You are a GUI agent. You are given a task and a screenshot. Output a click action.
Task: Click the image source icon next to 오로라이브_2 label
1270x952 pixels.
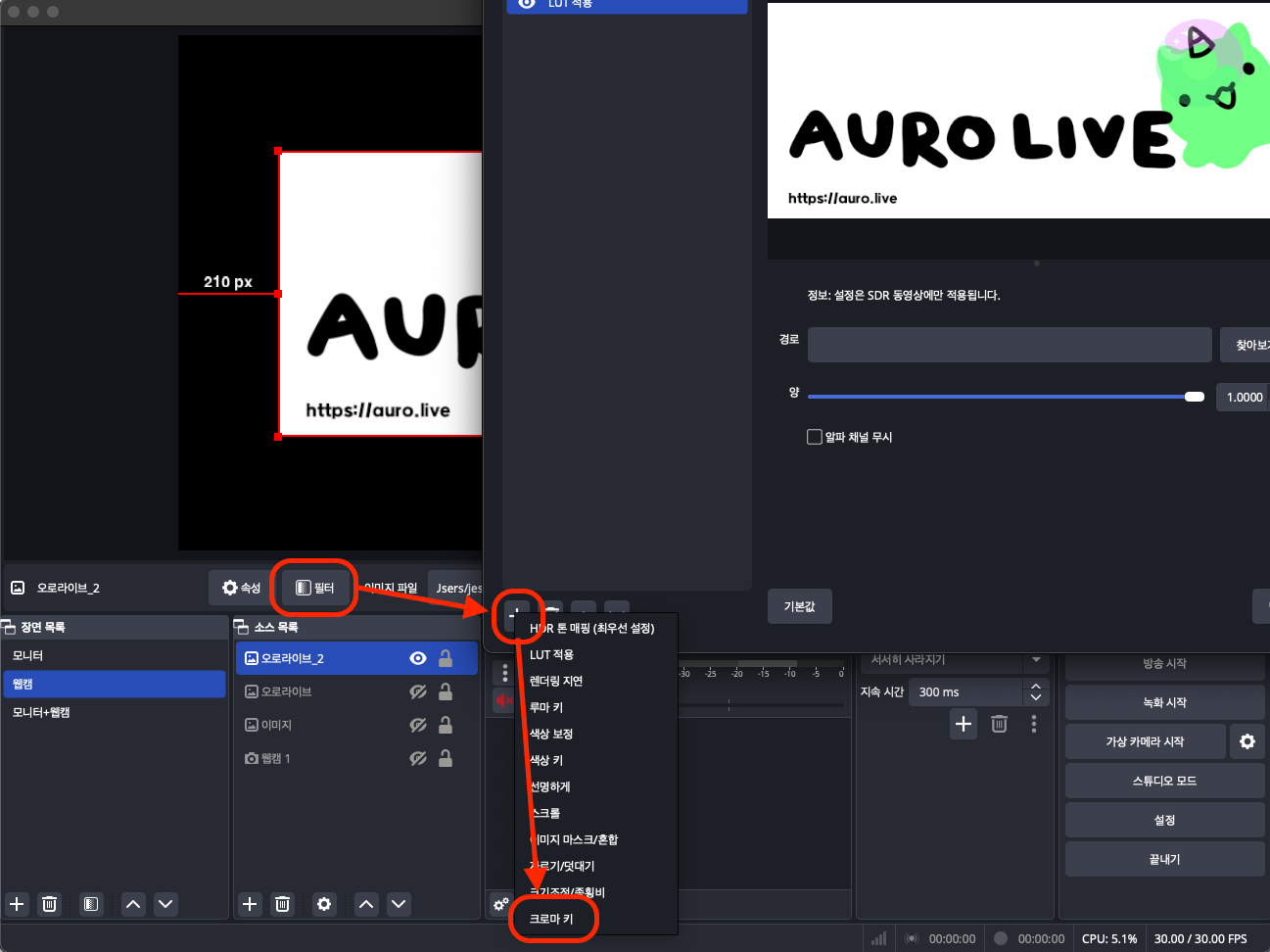click(18, 588)
